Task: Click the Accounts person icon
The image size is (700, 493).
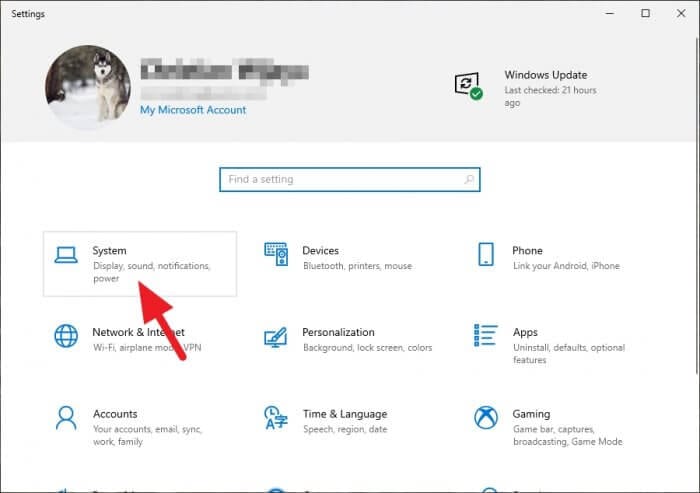Action: 66,418
